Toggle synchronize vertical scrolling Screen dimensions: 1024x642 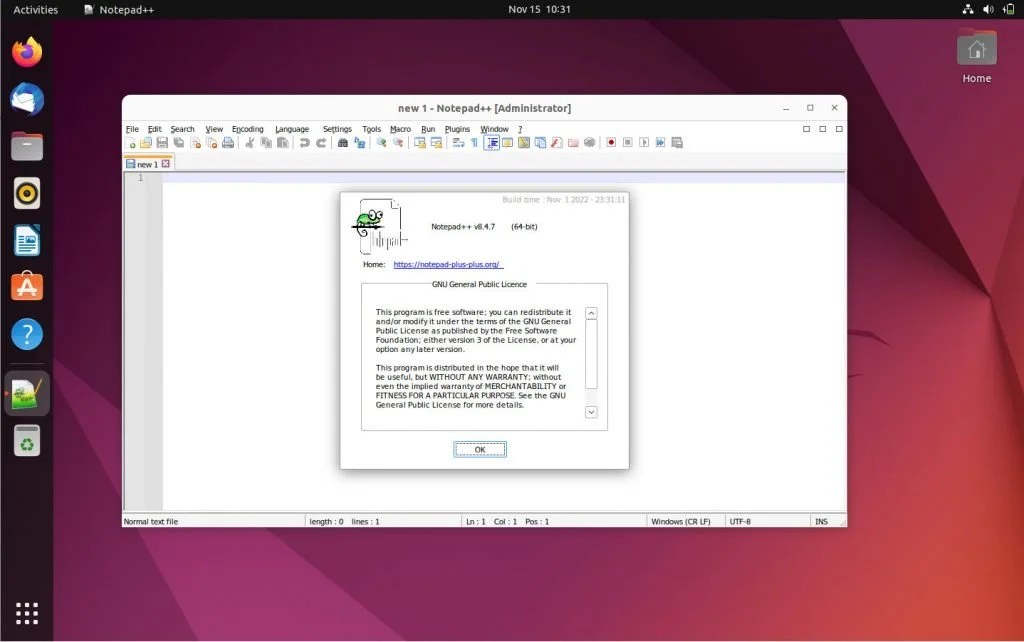point(420,142)
